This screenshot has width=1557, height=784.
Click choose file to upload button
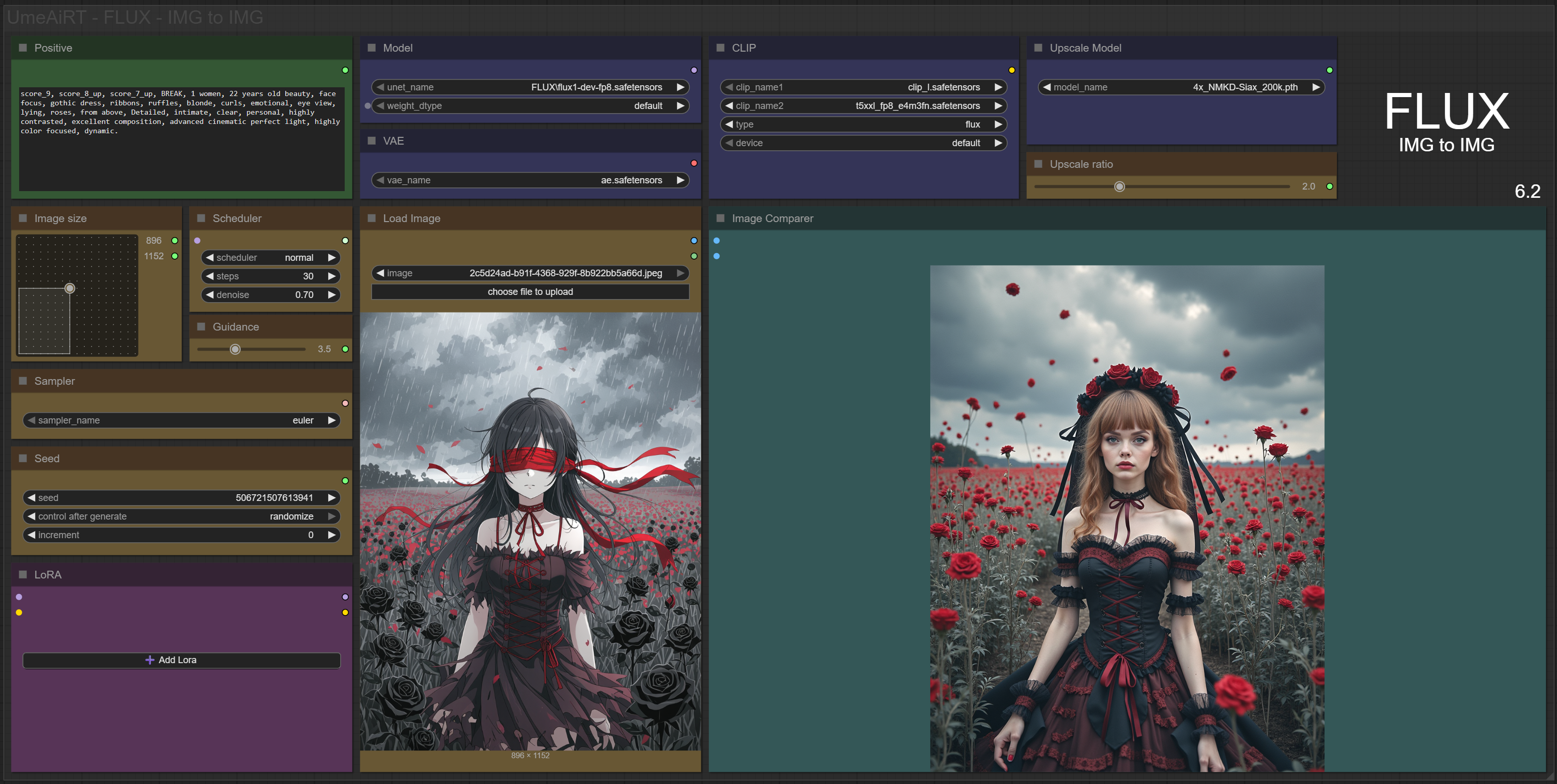point(530,292)
